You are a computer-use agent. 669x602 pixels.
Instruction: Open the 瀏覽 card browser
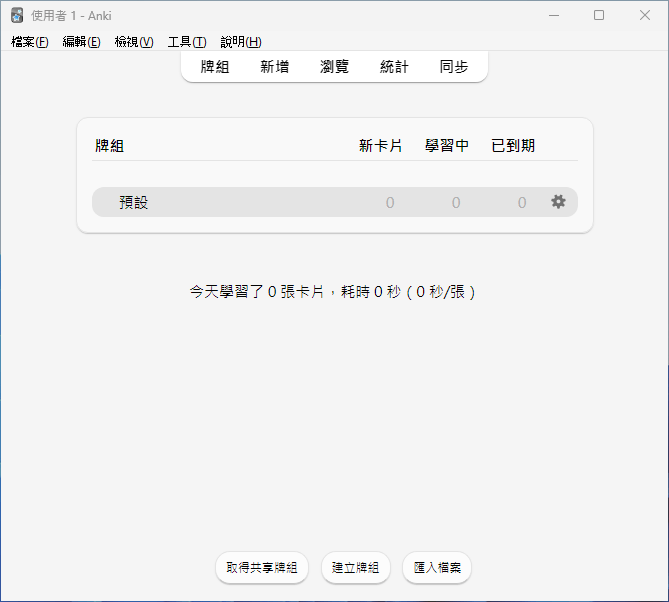pos(334,67)
